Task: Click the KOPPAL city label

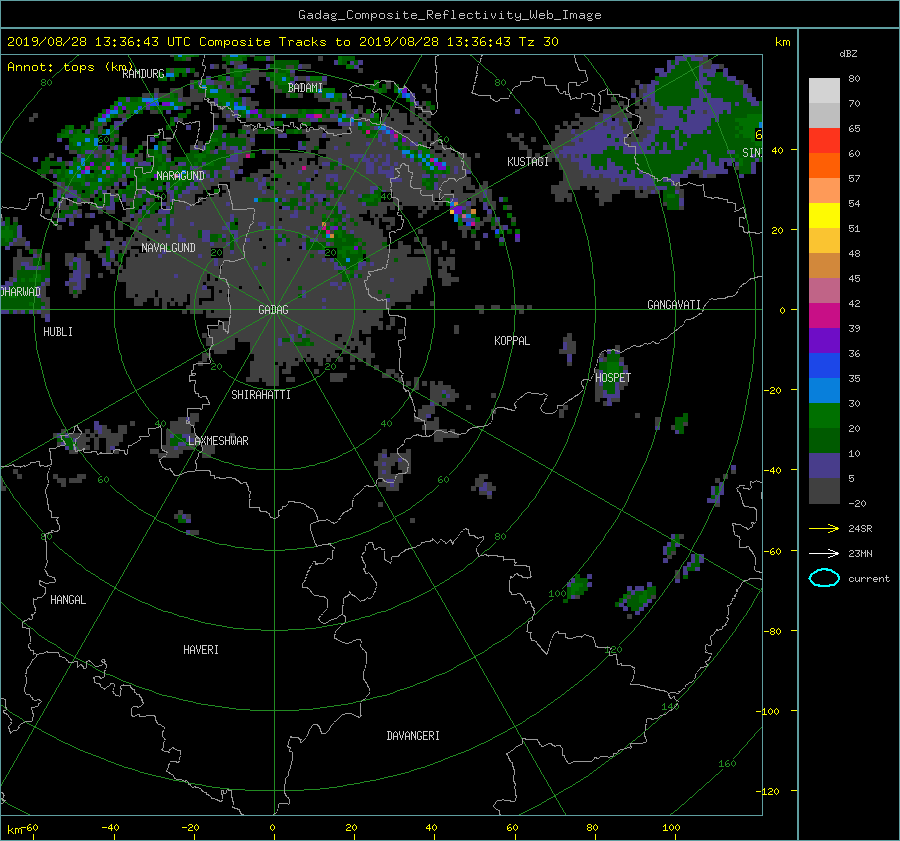Action: 512,341
